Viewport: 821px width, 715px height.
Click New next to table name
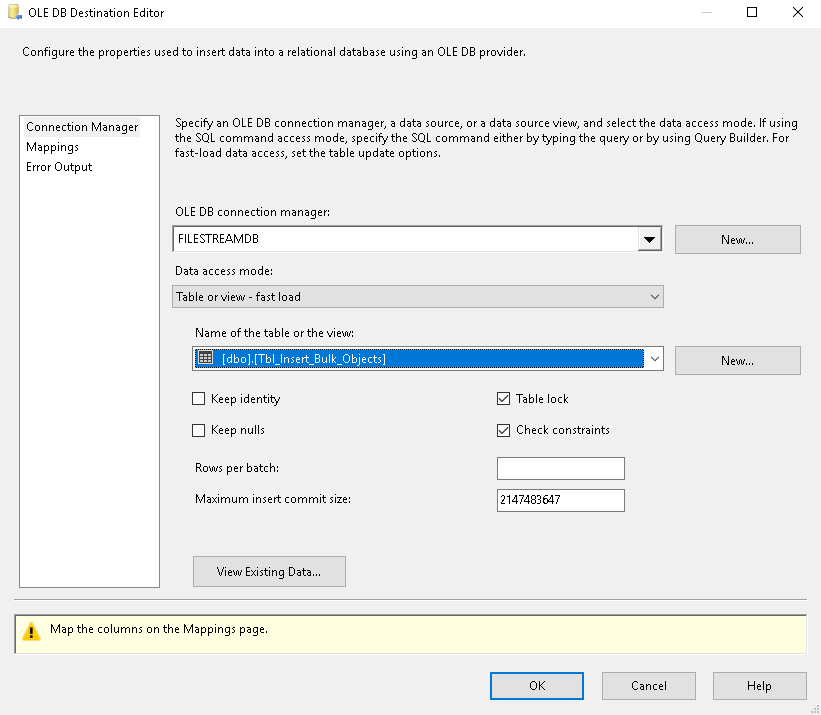pyautogui.click(x=737, y=360)
